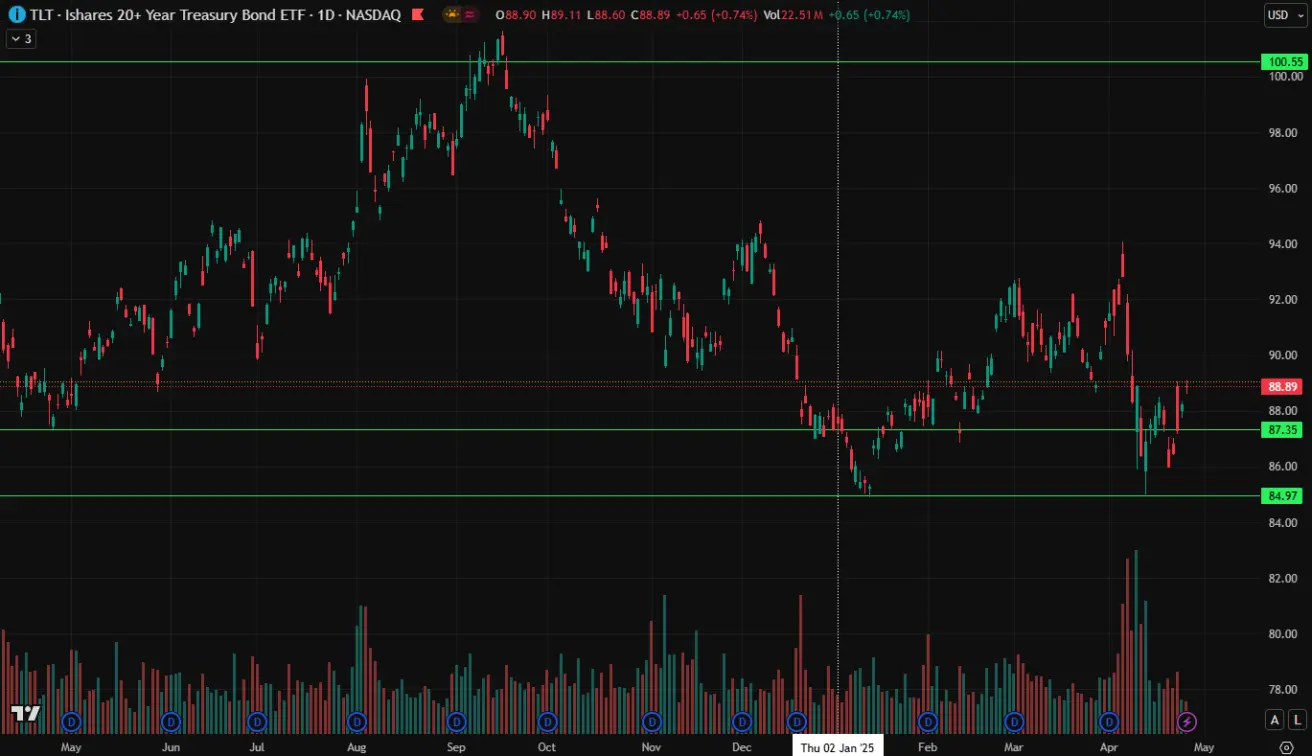This screenshot has height=756, width=1312.
Task: Click dividend marker above Apr label
Action: [x=1109, y=721]
